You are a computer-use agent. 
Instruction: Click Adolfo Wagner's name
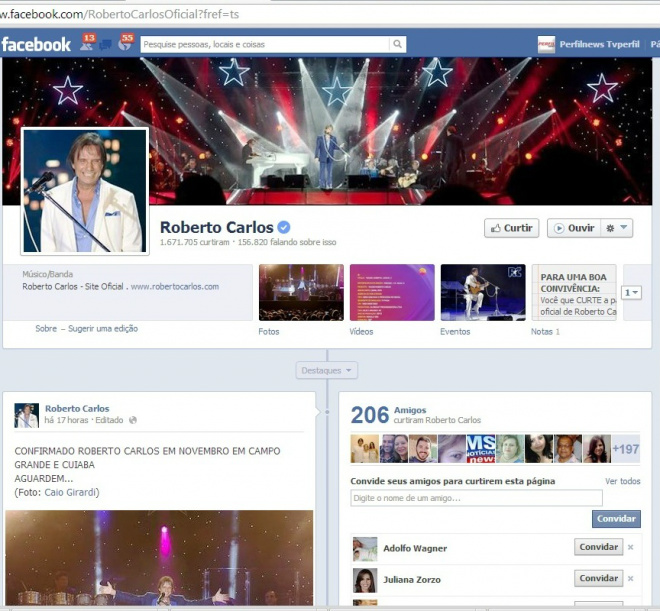[415, 548]
